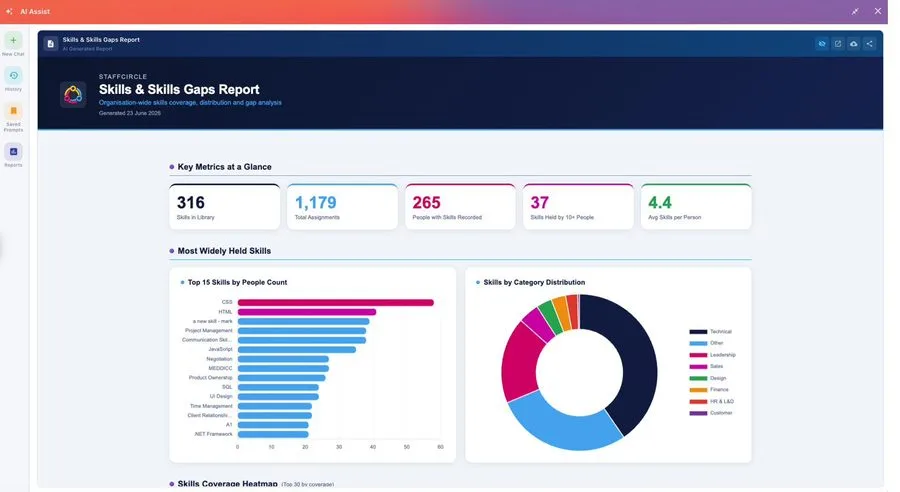Toggle the crossed-eye visibility icon
The width and height of the screenshot is (900, 492).
[x=822, y=44]
